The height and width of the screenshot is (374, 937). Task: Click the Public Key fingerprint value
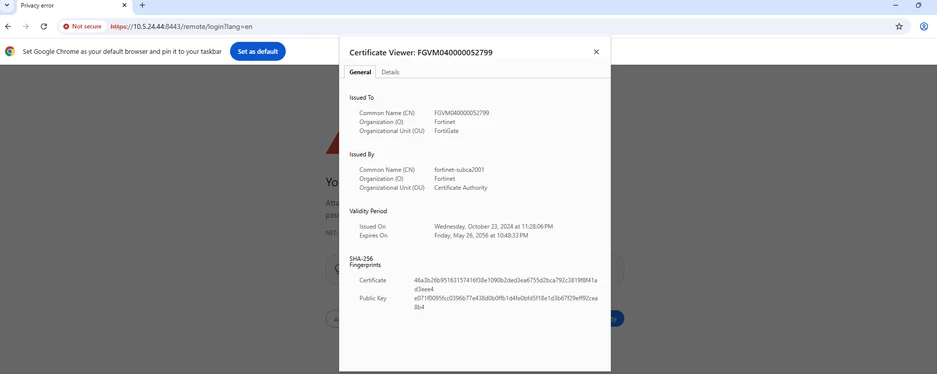click(x=506, y=302)
